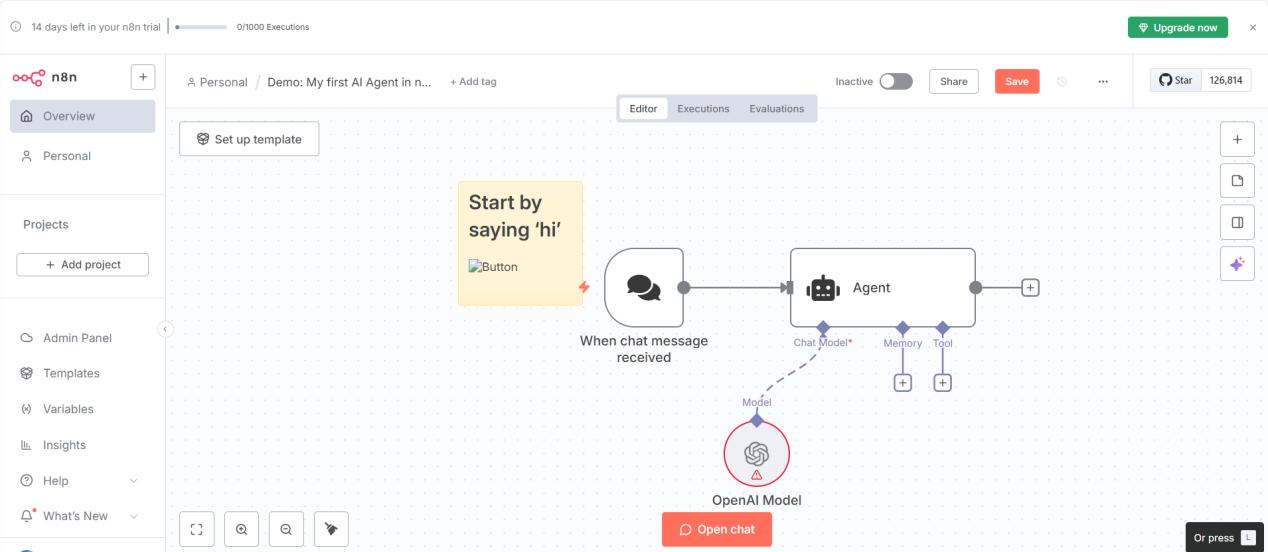This screenshot has height=552, width=1268.
Task: Zoom in on the workflow canvas
Action: [x=241, y=530]
